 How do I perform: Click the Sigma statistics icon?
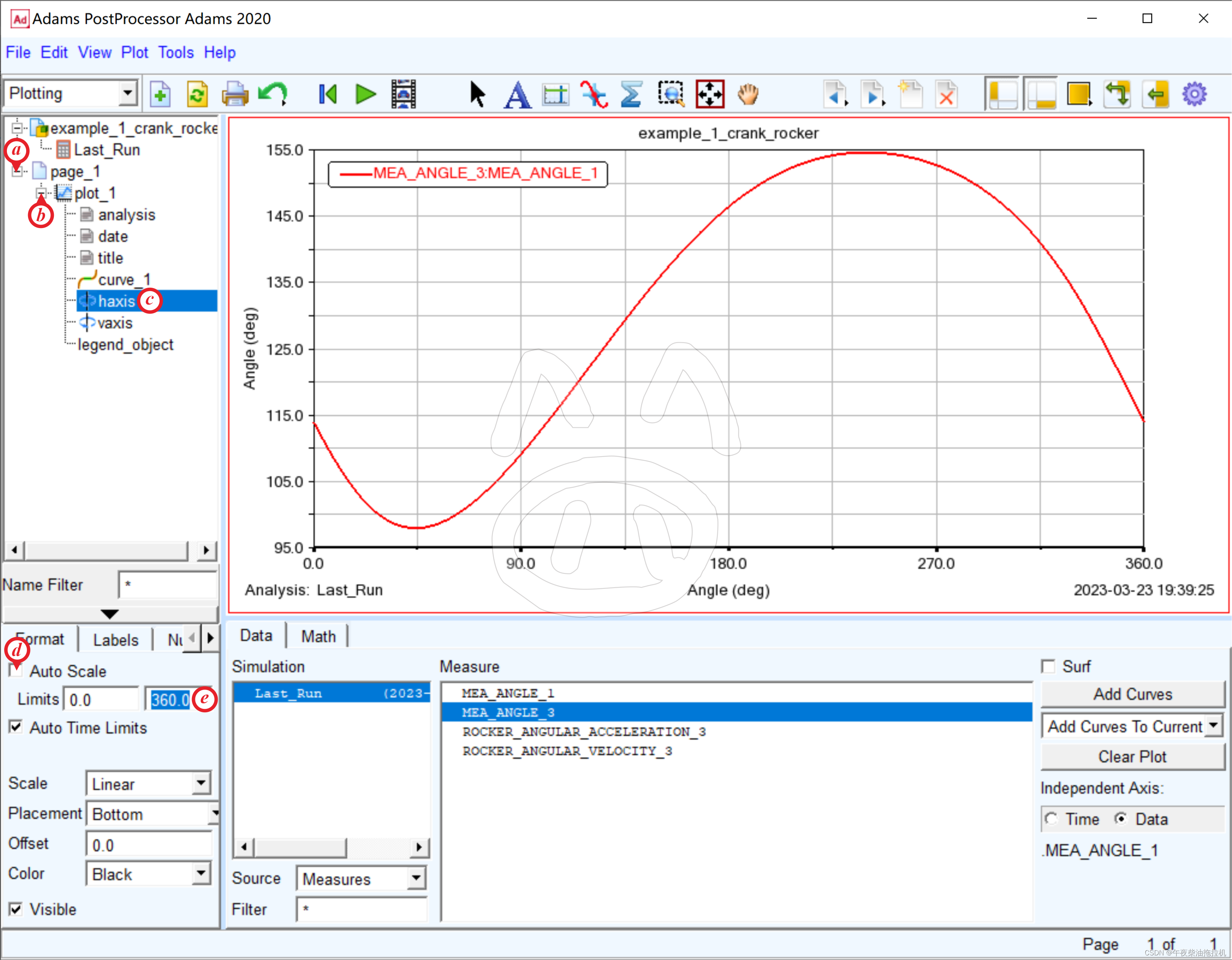[x=631, y=94]
